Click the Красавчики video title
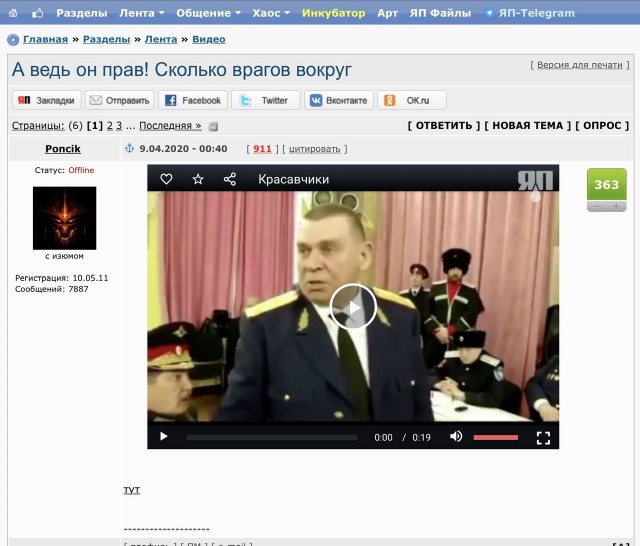640x546 pixels. [293, 179]
